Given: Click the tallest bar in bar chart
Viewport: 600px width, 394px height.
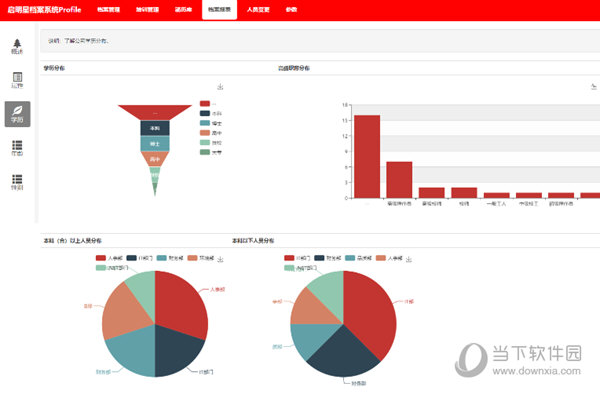Looking at the screenshot, I should (367, 156).
